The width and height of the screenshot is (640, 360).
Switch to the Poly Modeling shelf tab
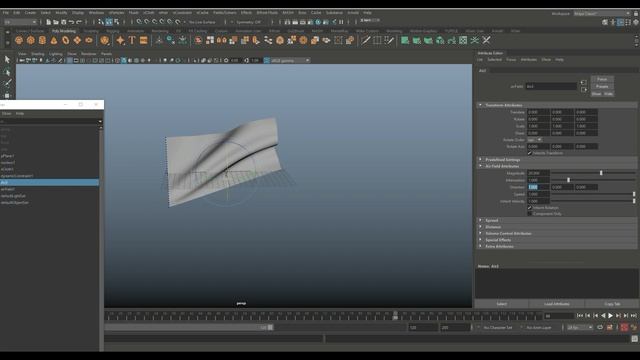(x=64, y=31)
